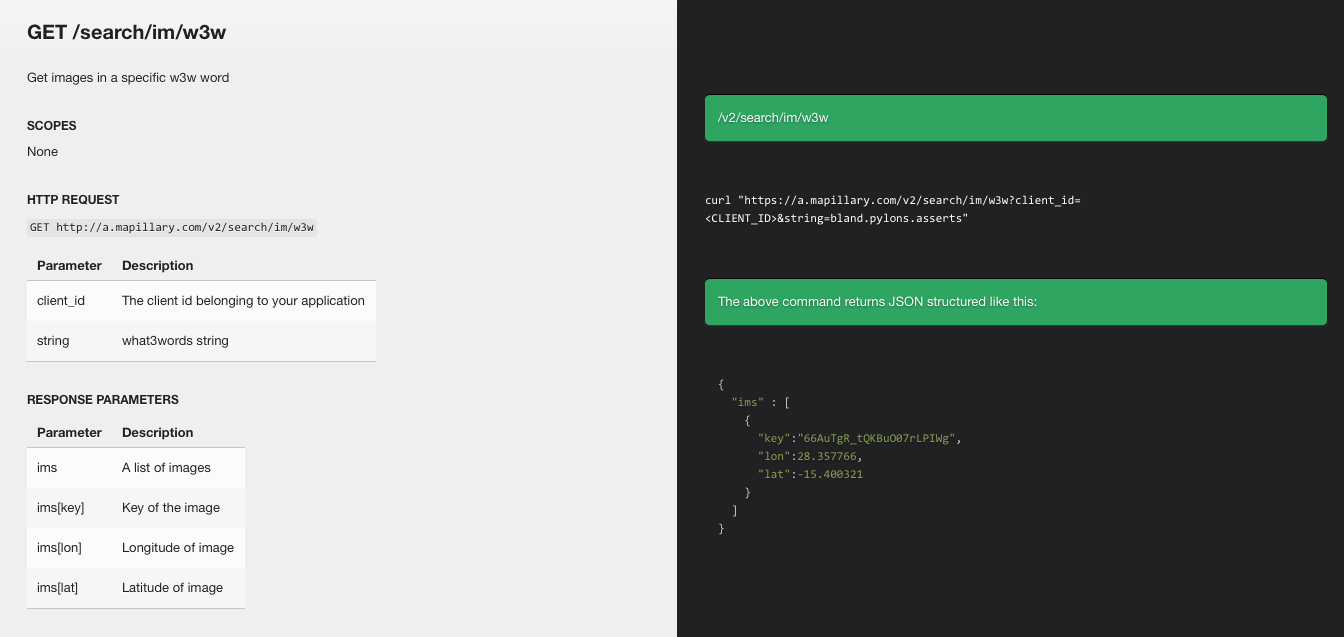Click the "lon" value 28.357766 in JSON
Image resolution: width=1344 pixels, height=637 pixels.
825,457
